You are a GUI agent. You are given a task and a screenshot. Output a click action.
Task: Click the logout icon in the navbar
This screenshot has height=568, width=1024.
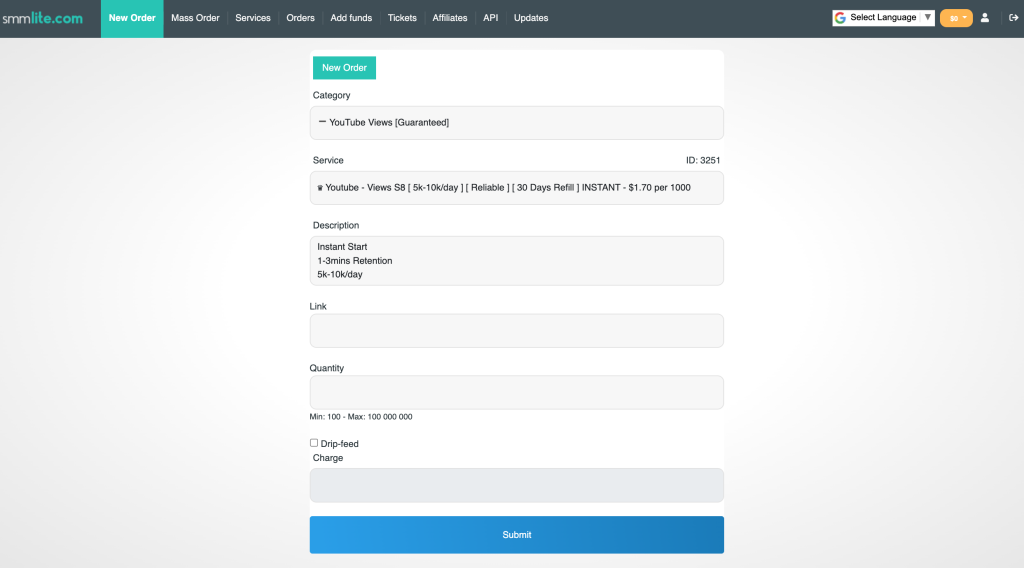pos(1014,18)
